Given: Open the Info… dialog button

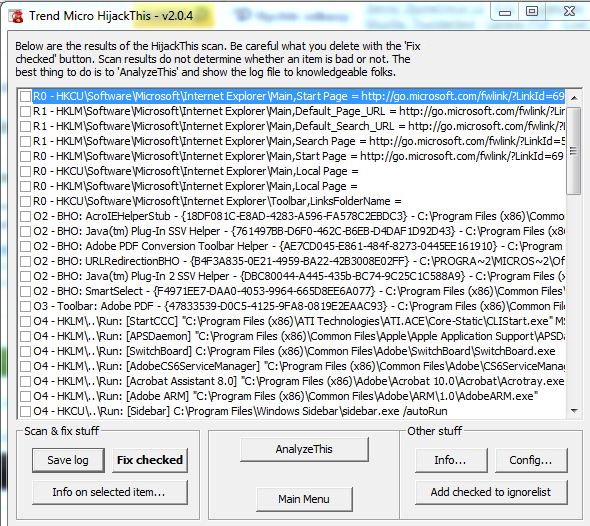Looking at the screenshot, I should point(451,460).
